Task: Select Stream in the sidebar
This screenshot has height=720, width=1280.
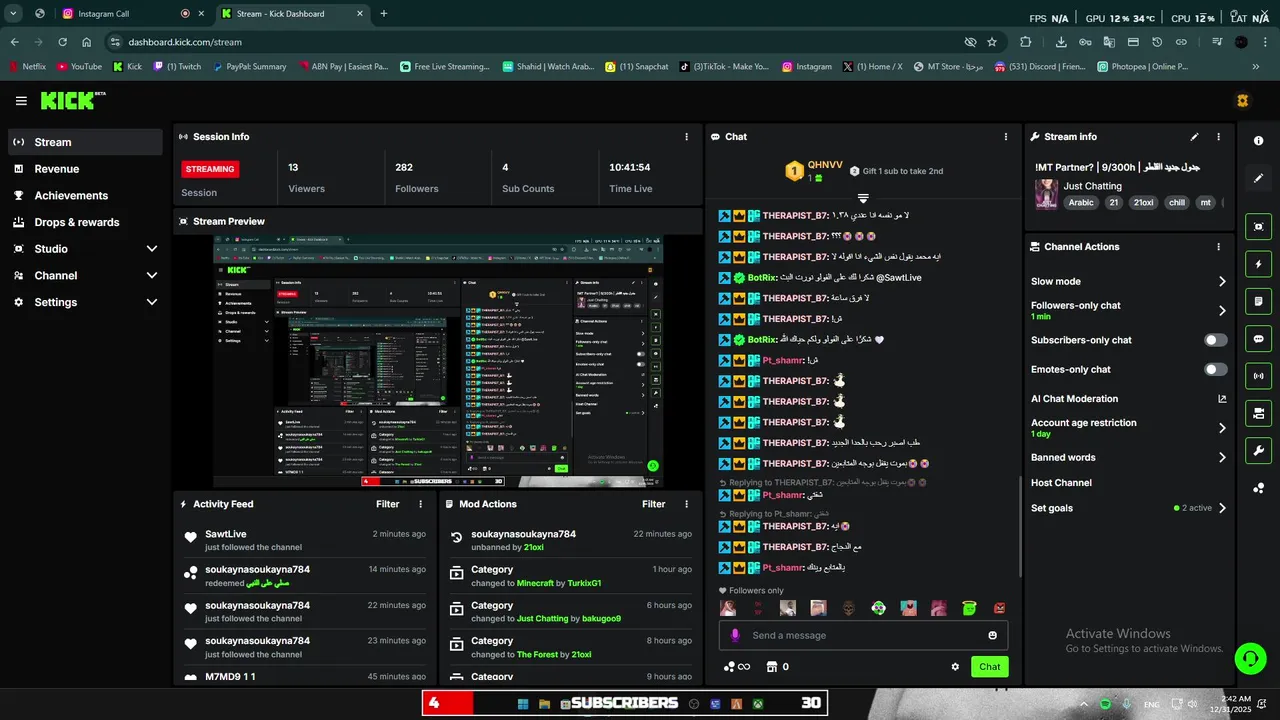Action: (85, 142)
